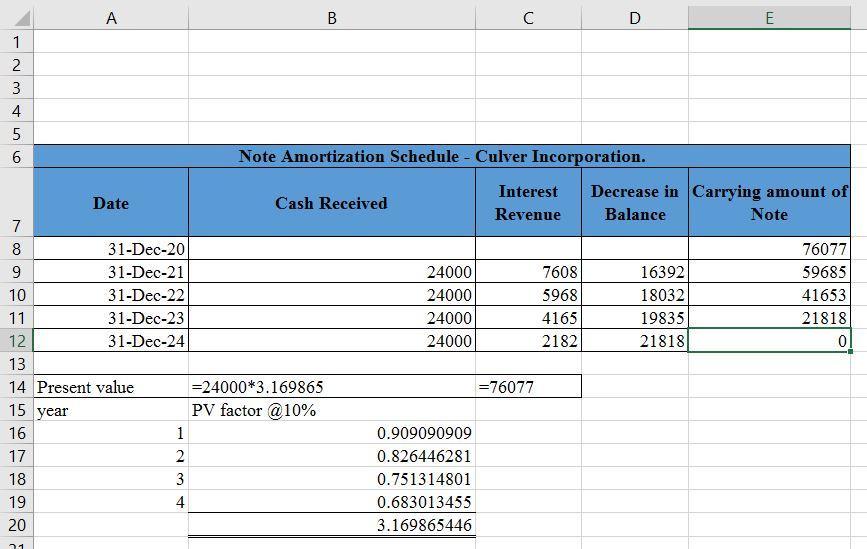The image size is (867, 549).
Task: Select column E header
Action: 769,18
